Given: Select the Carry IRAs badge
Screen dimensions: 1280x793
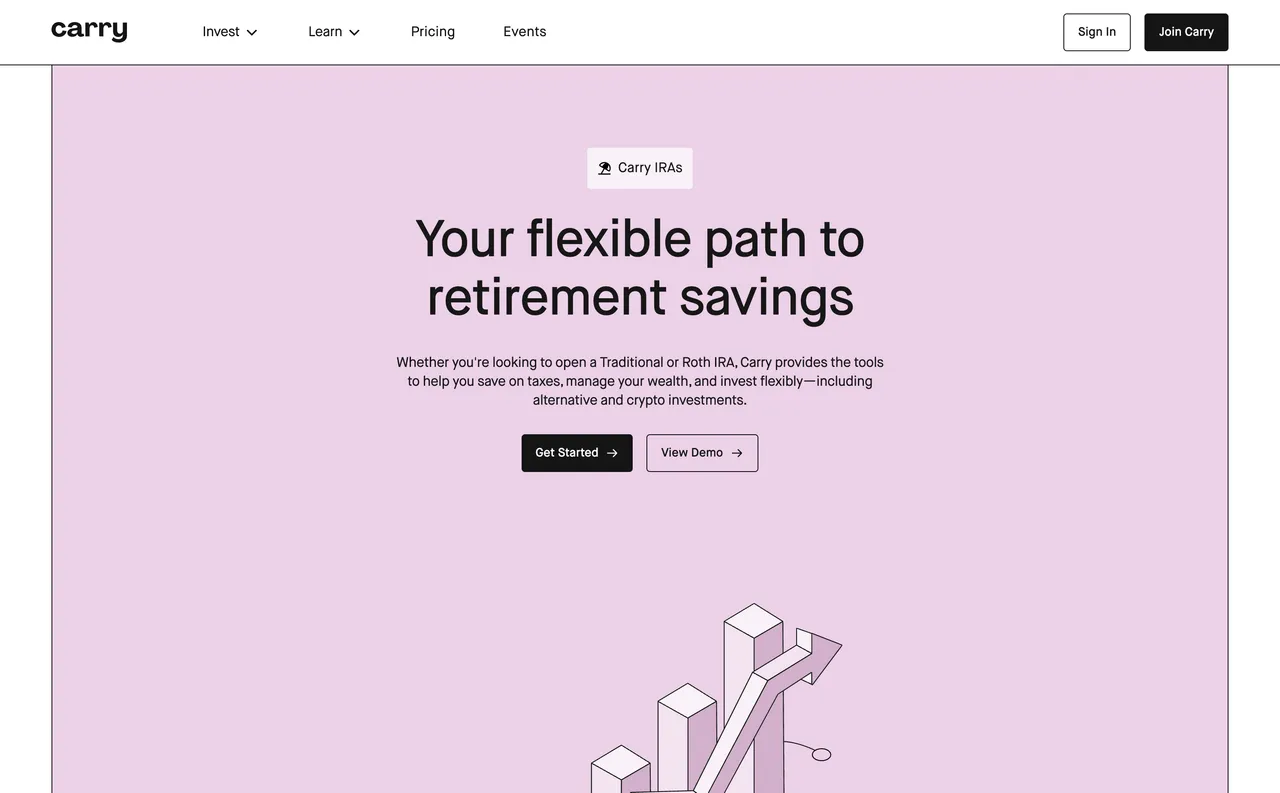Looking at the screenshot, I should [x=640, y=168].
